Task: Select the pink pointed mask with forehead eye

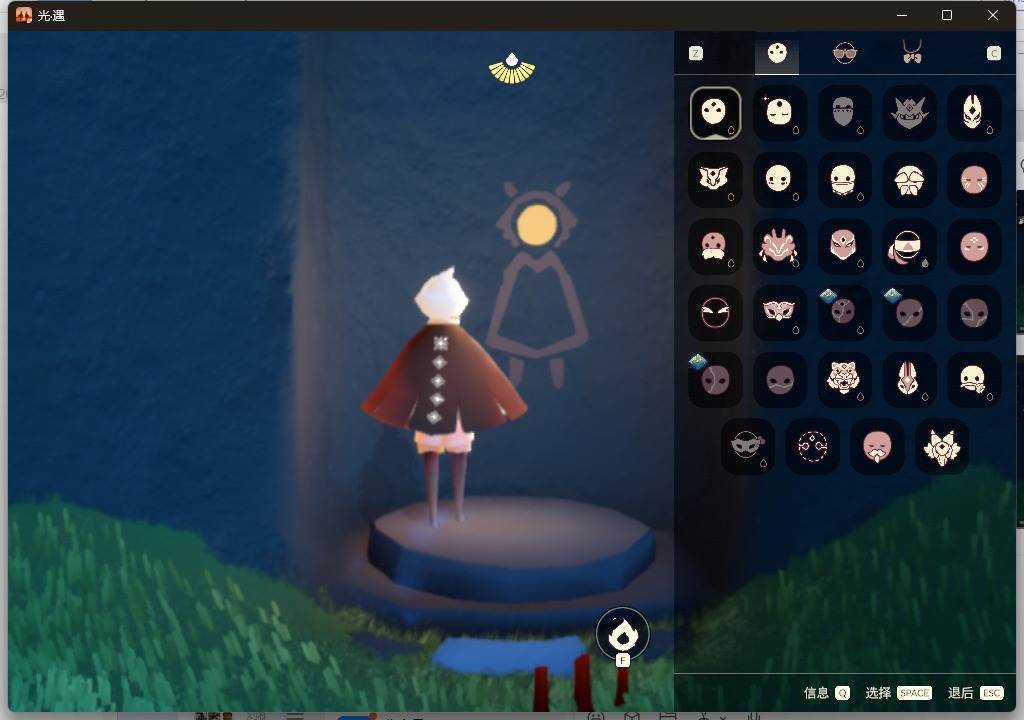Action: pos(844,246)
